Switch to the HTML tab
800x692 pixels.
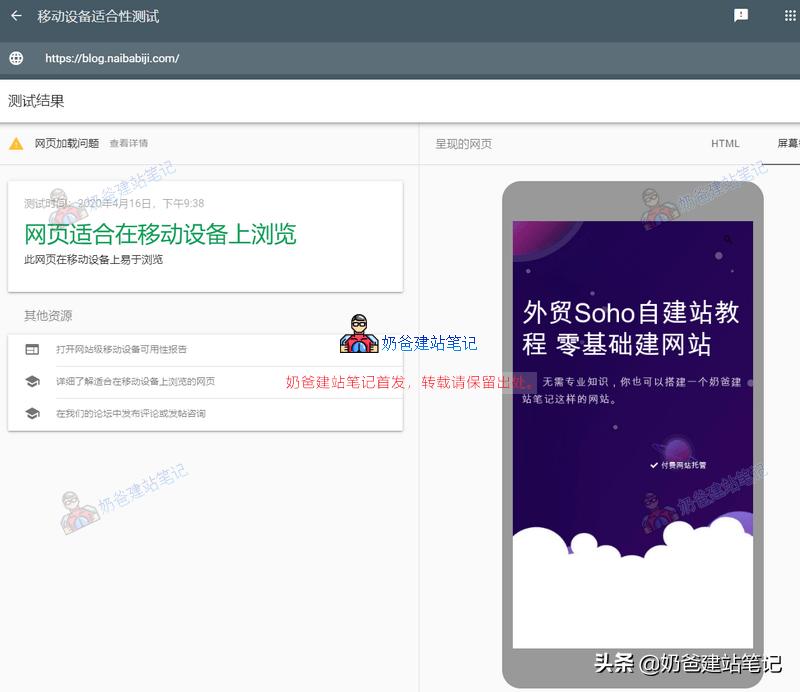(x=724, y=143)
